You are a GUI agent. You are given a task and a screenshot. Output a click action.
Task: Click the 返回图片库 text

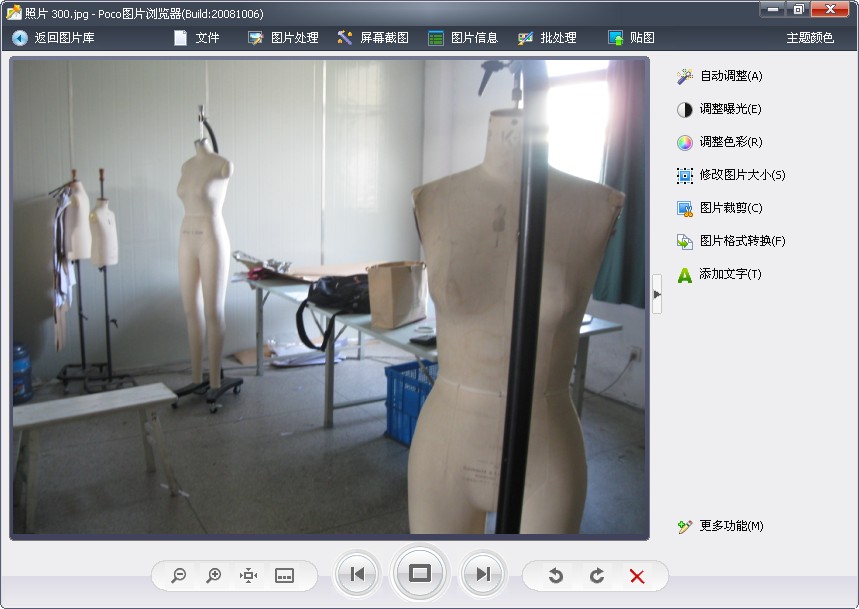64,38
